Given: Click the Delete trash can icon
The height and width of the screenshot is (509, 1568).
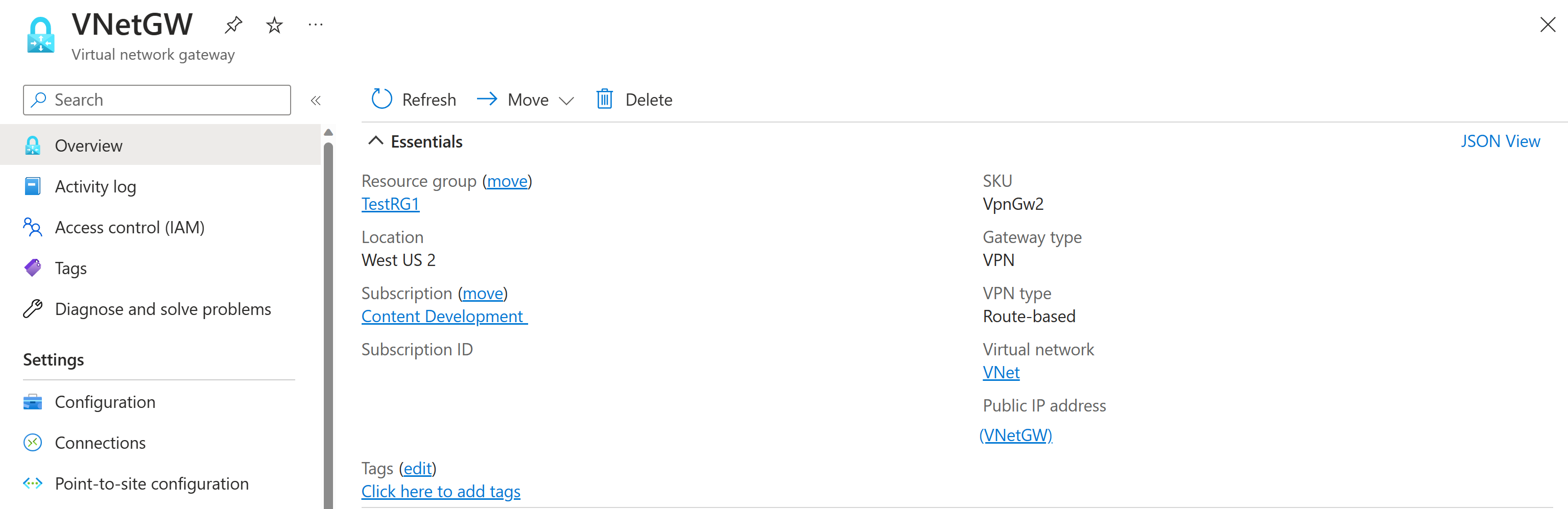Looking at the screenshot, I should [x=604, y=99].
